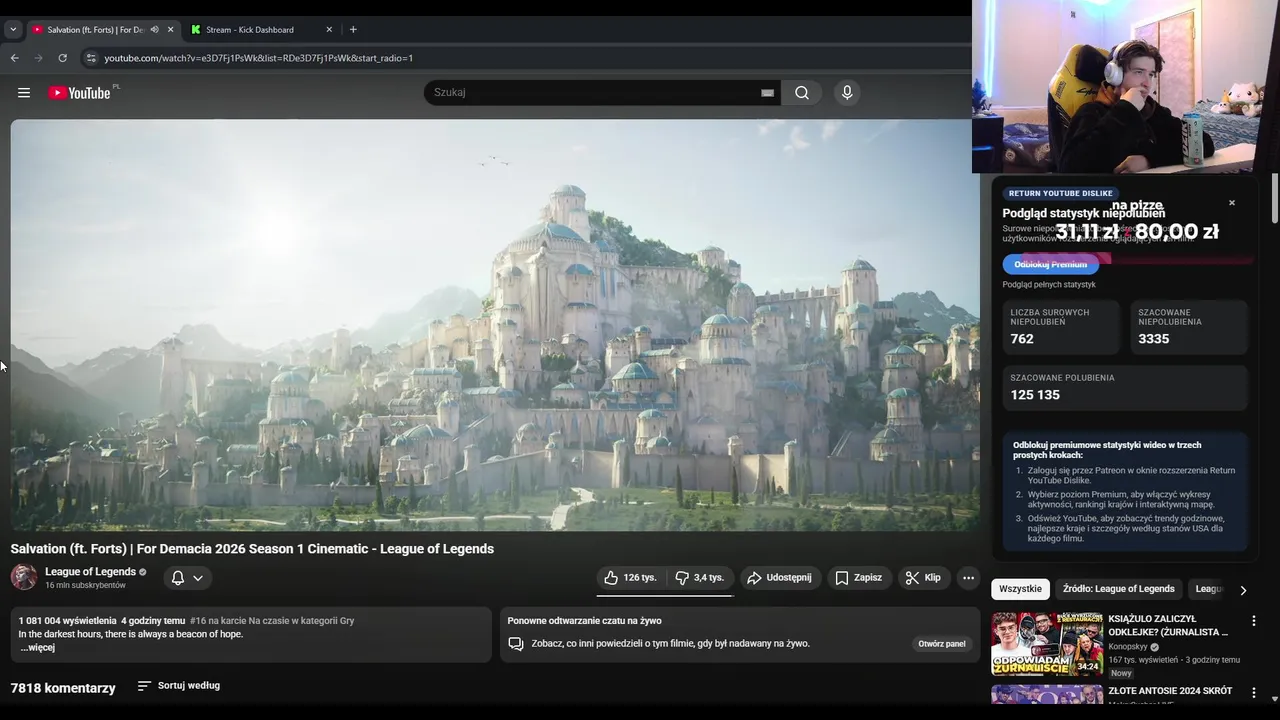Click estimated dislikes value 3335

point(1153,339)
